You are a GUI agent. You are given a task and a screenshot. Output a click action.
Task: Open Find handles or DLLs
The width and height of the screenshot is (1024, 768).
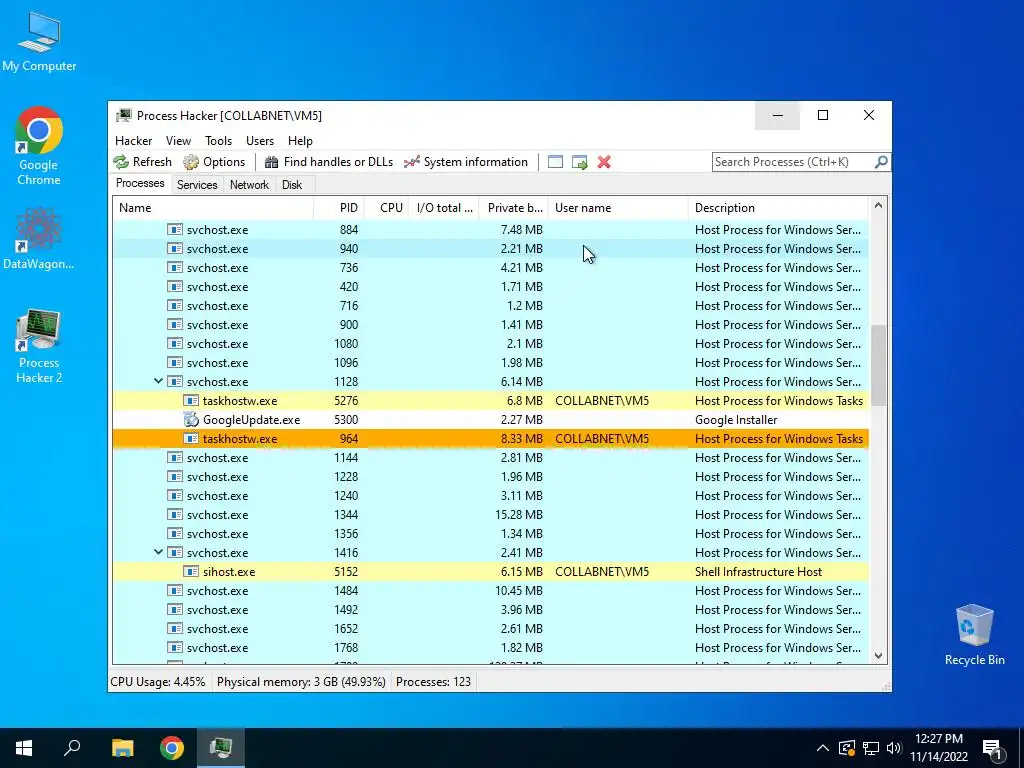pos(328,162)
